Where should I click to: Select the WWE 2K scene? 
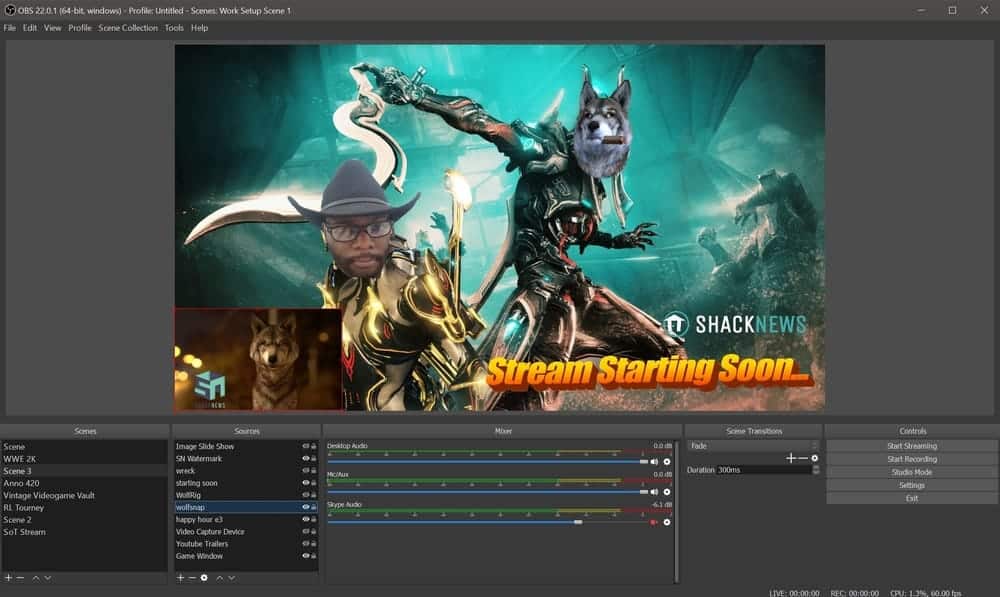[84, 459]
